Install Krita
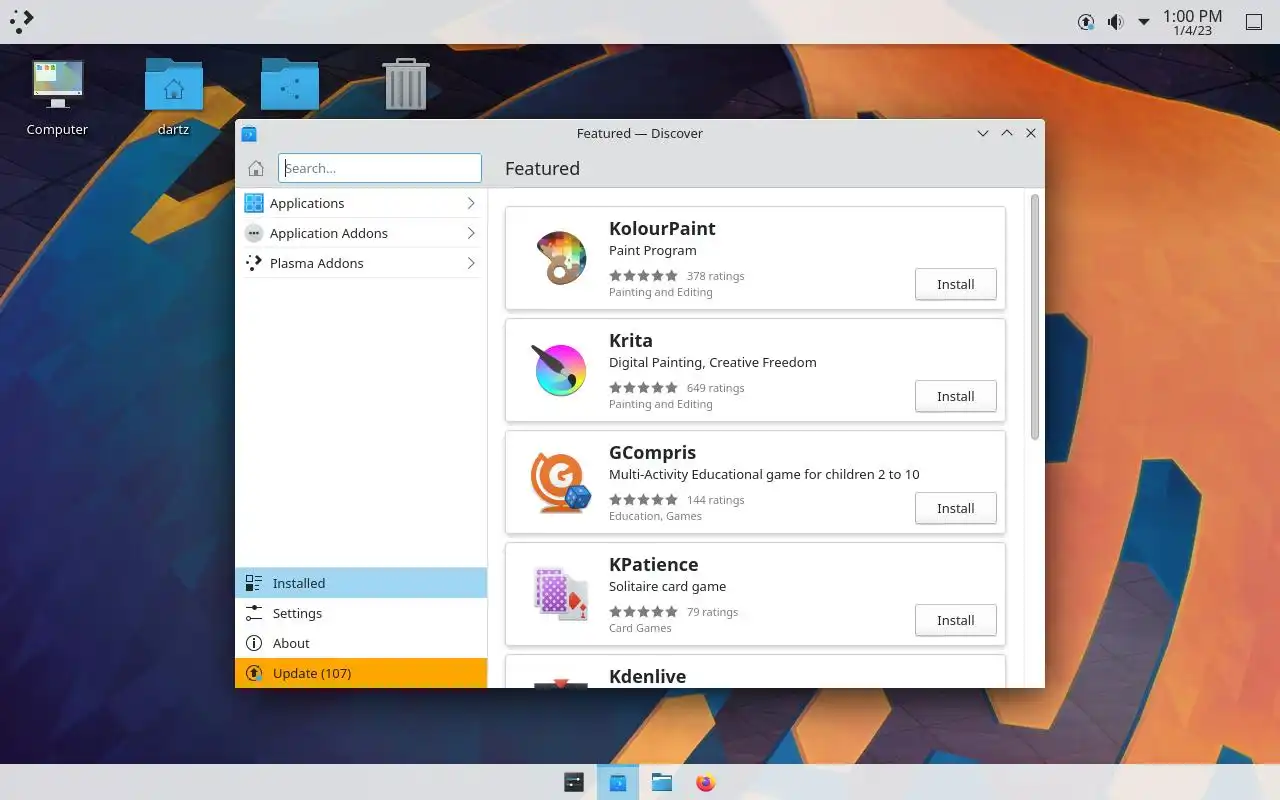The height and width of the screenshot is (800, 1280). point(955,396)
